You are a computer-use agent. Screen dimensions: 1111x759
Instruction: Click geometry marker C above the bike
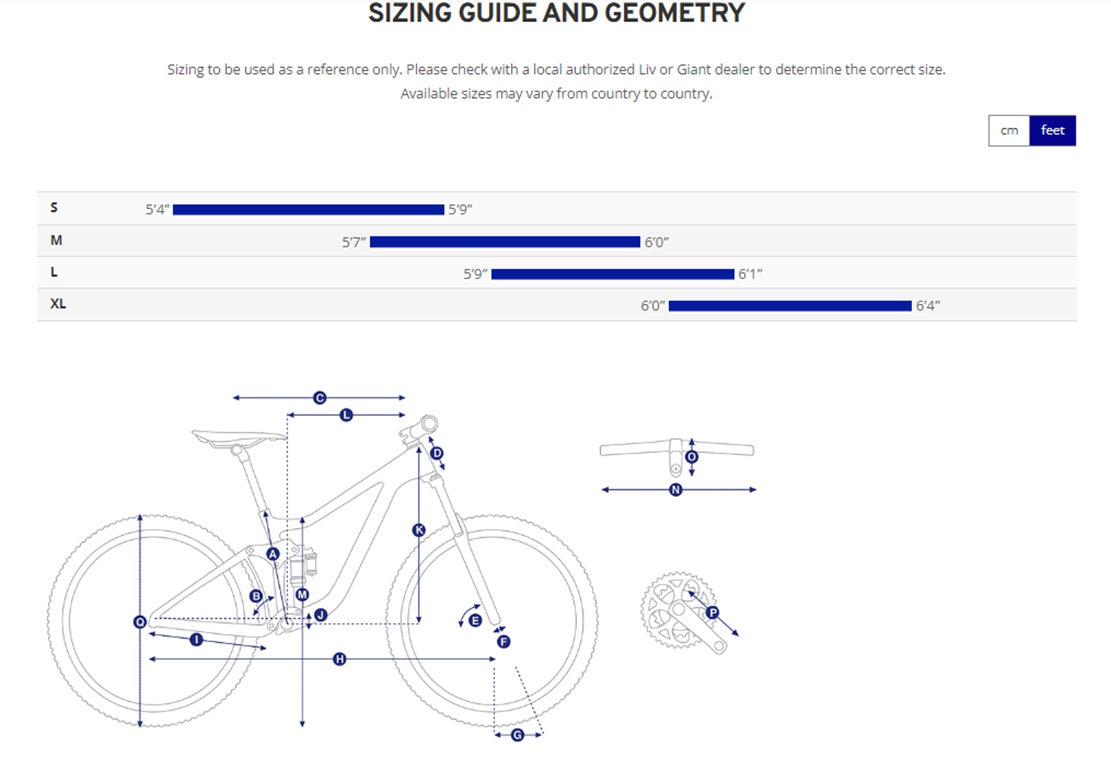tap(320, 398)
